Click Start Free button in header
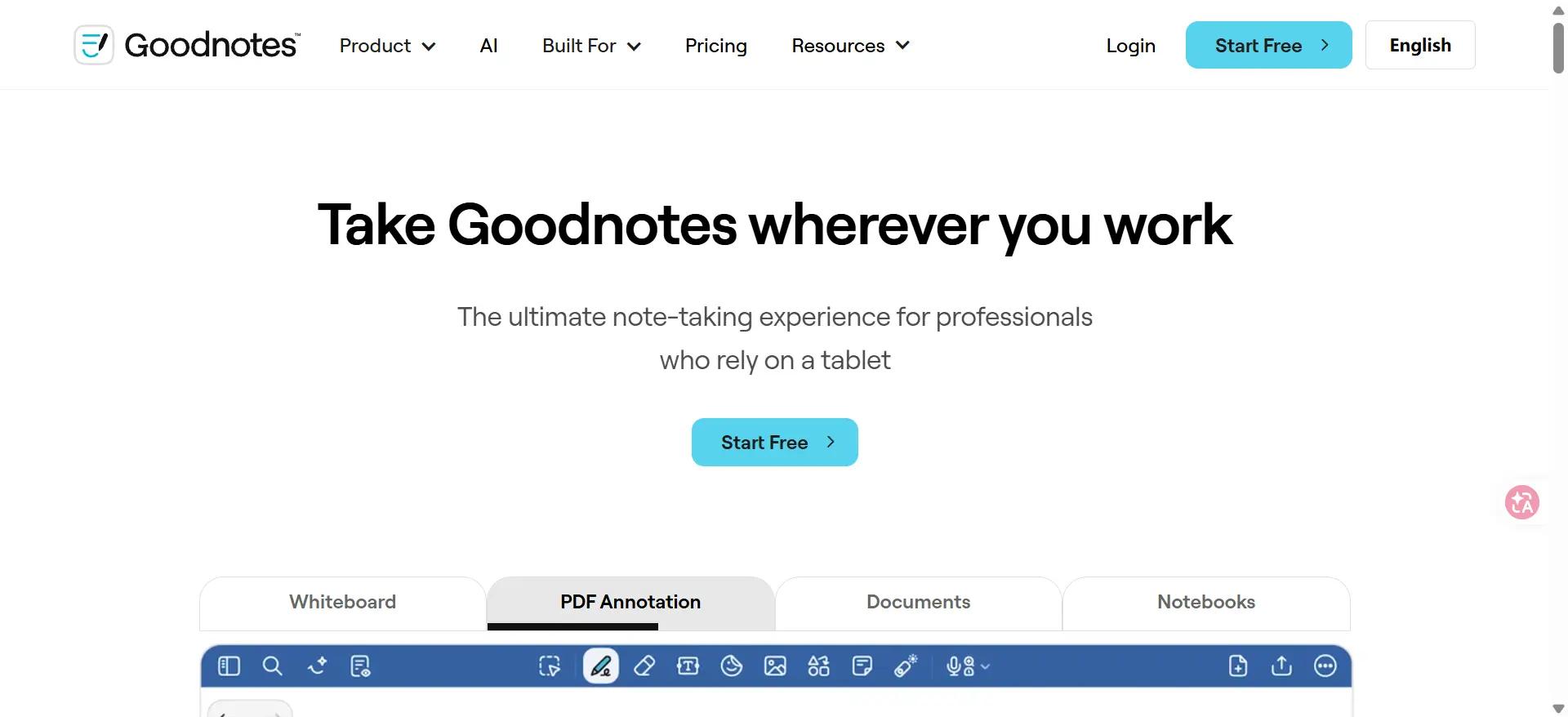This screenshot has width=1568, height=717. click(x=1269, y=45)
